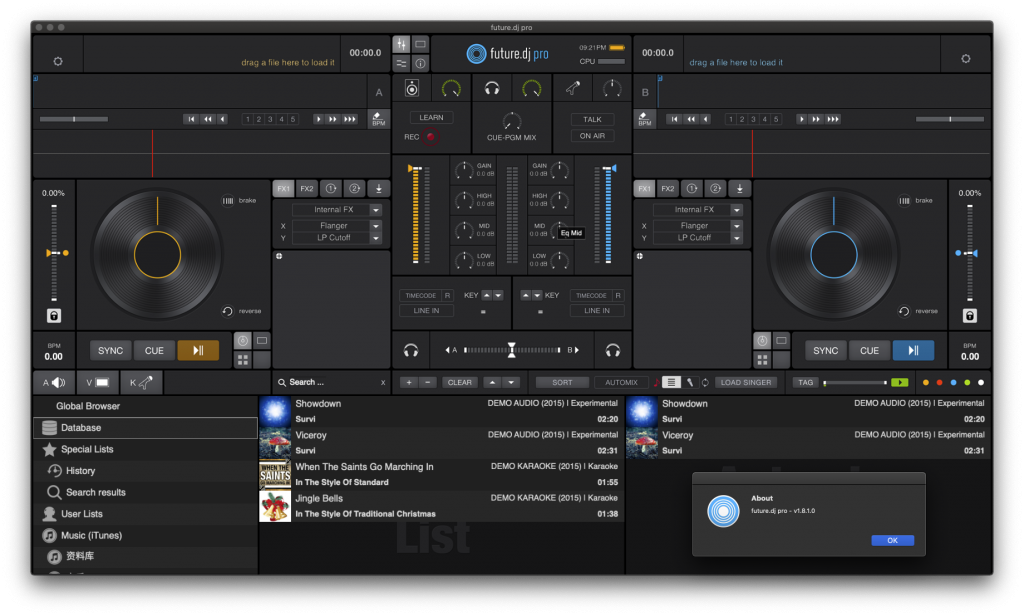Click deck B pitch lock icon
1024x616 pixels.
point(970,316)
